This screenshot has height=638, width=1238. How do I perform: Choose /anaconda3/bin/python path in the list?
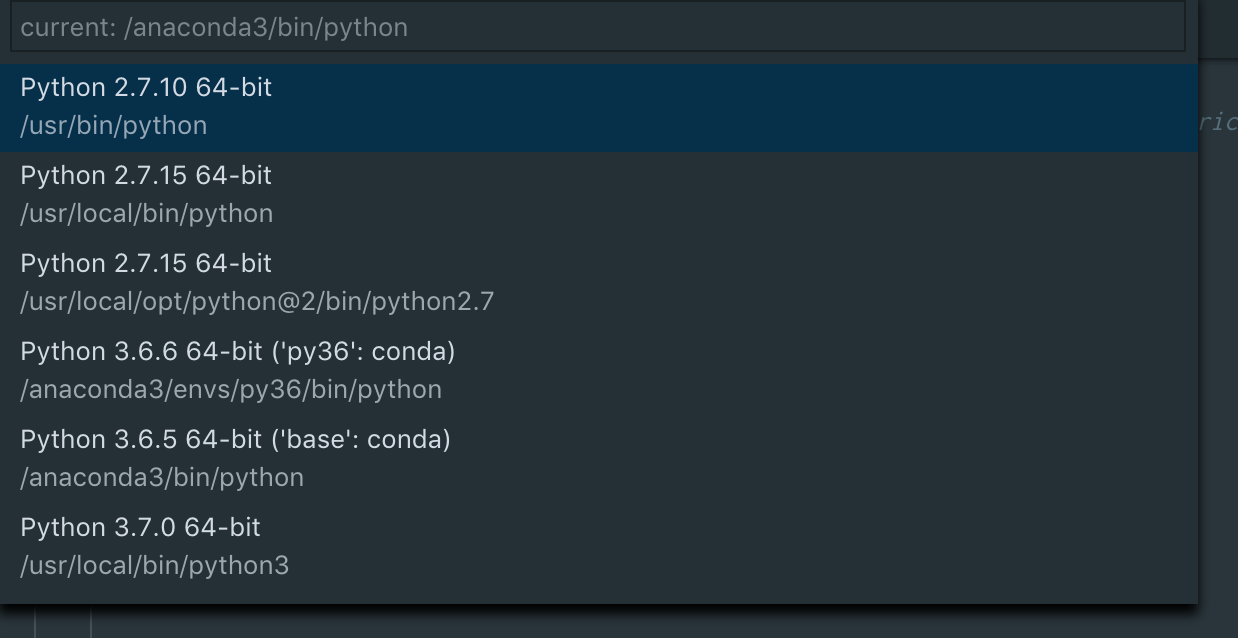[162, 478]
